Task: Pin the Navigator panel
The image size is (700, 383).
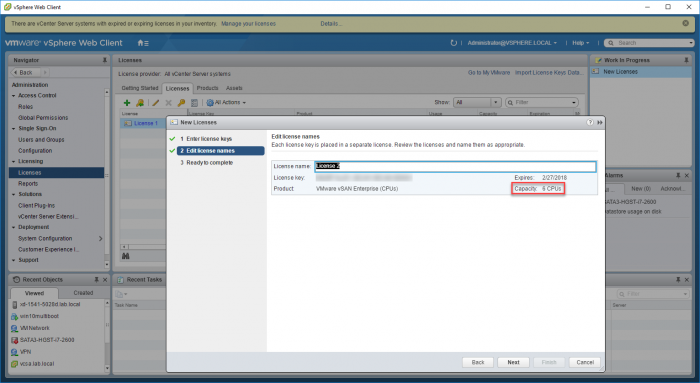Action: (105, 60)
